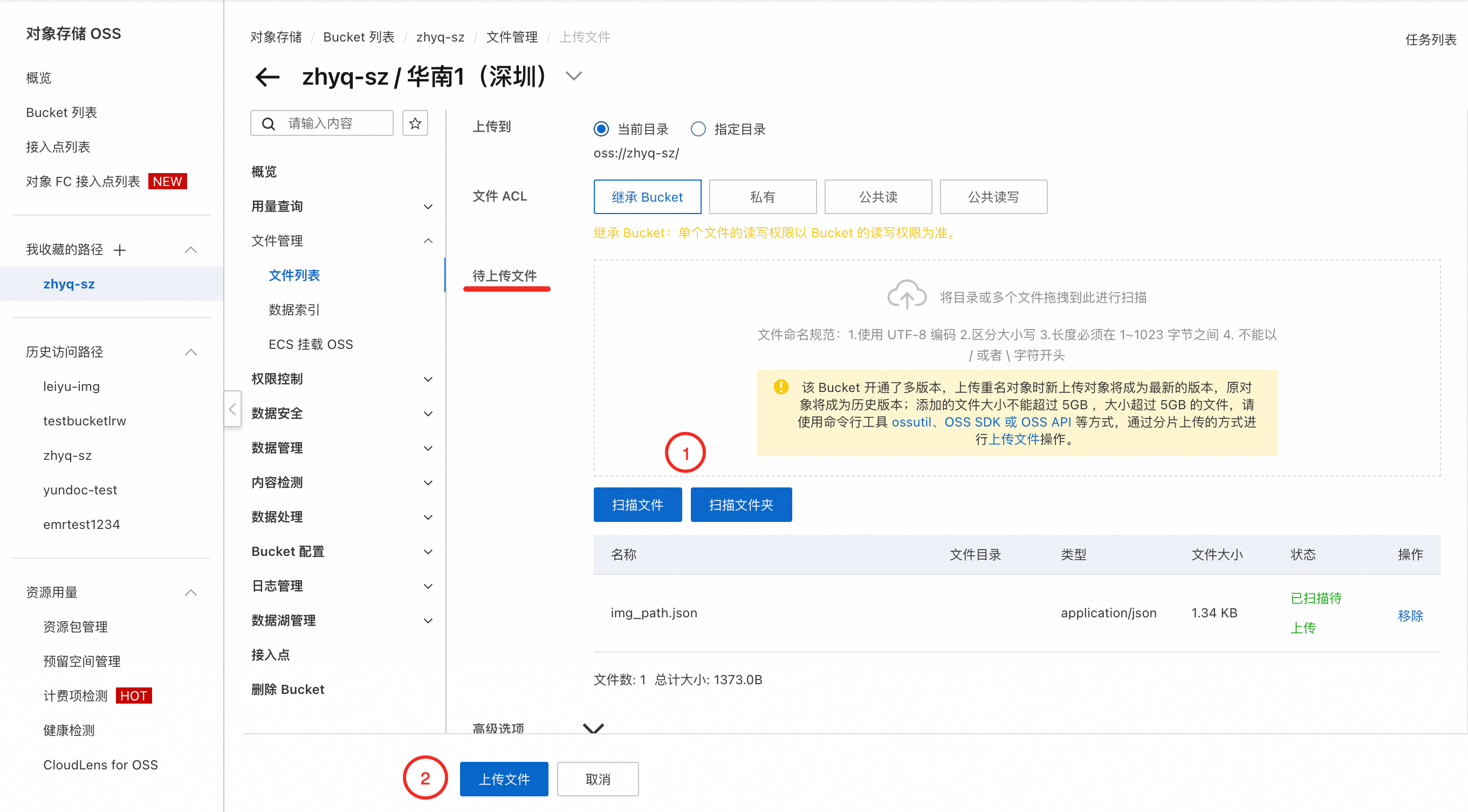1468x812 pixels.
Task: Click the search magnifier icon
Action: pos(268,123)
